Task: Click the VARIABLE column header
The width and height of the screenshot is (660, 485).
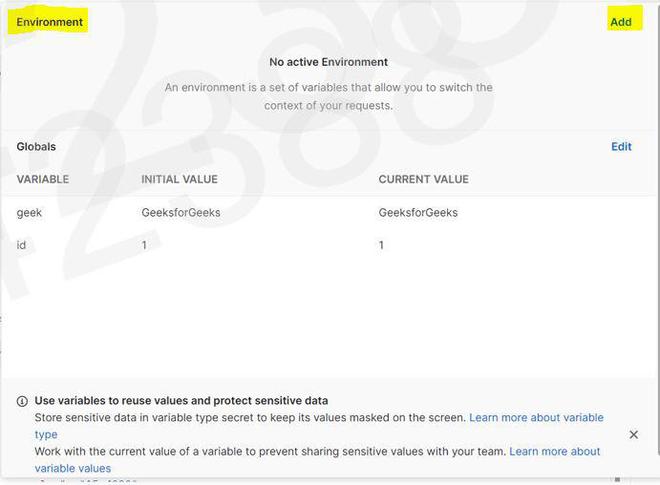Action: (x=43, y=180)
